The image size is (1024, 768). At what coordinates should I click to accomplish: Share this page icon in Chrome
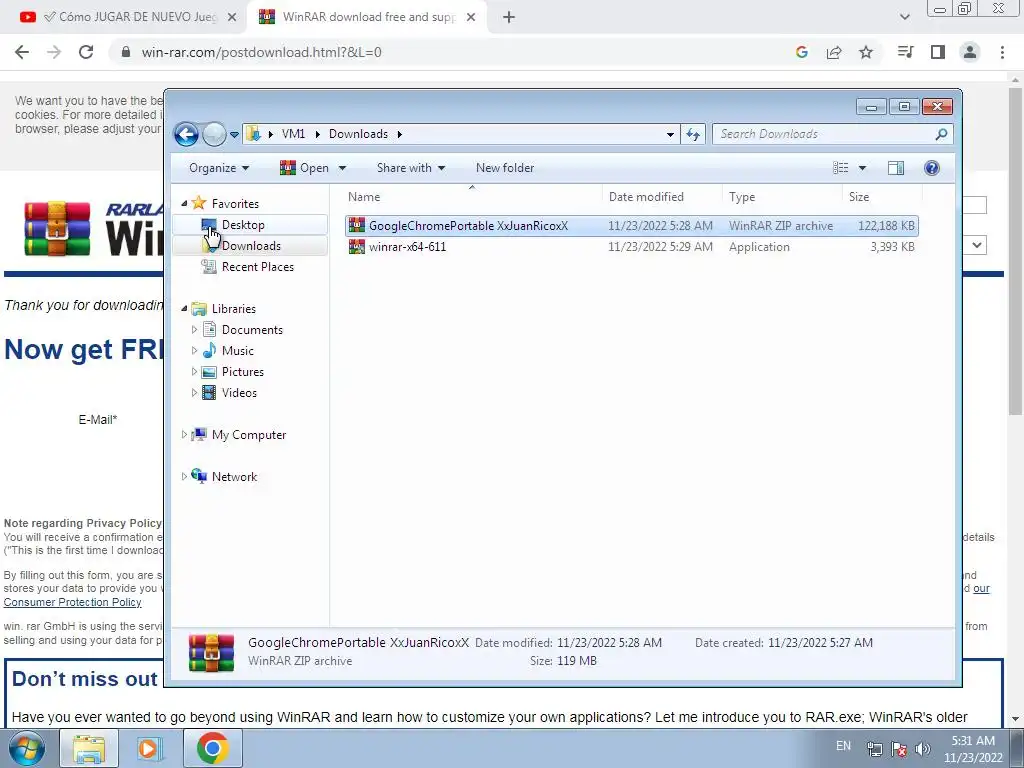click(x=834, y=52)
